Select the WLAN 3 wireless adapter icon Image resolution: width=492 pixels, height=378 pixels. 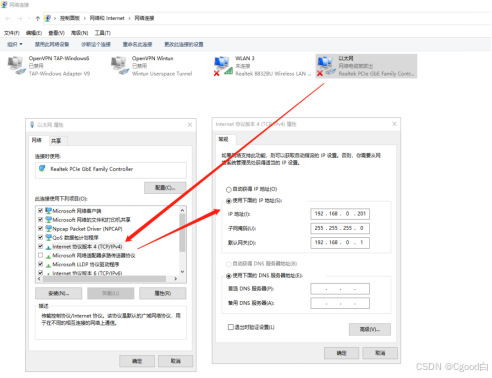(x=223, y=66)
